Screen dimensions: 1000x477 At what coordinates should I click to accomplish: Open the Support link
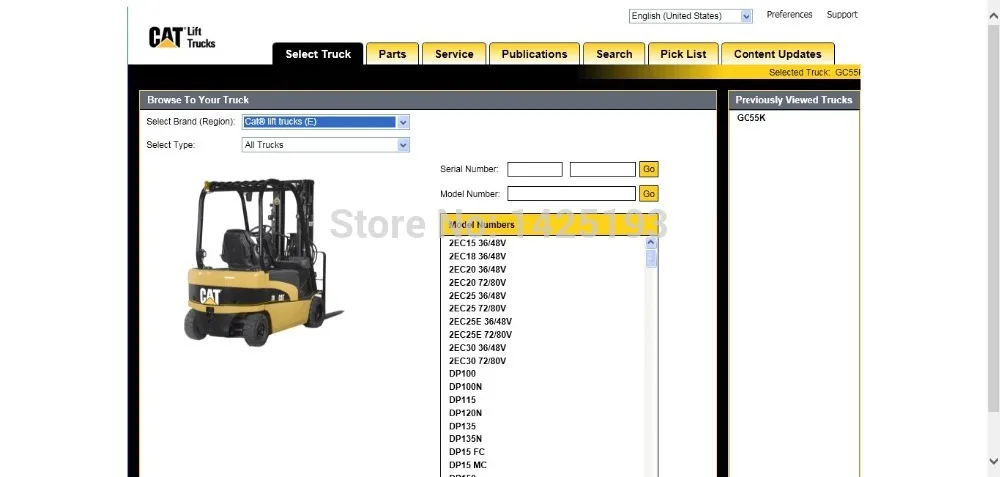click(842, 15)
